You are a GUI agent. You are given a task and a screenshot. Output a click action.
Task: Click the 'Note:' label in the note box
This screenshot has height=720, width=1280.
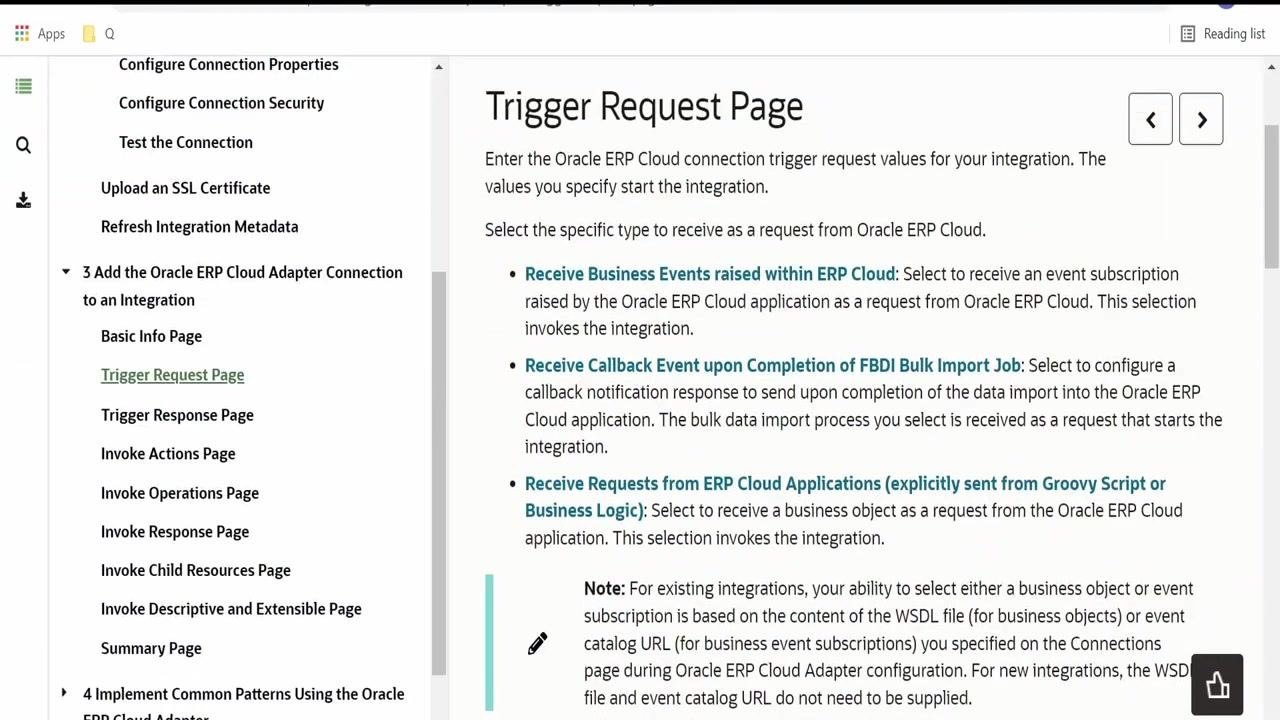coord(604,589)
